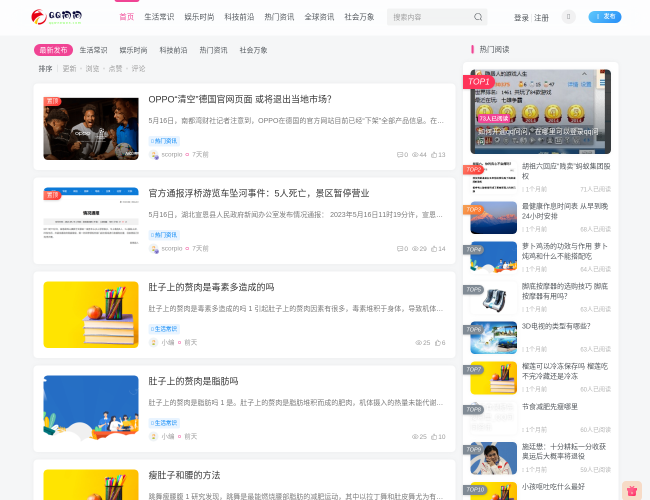
Task: Click views icon on 赘肉是脂肪吗 article
Action: click(x=415, y=437)
